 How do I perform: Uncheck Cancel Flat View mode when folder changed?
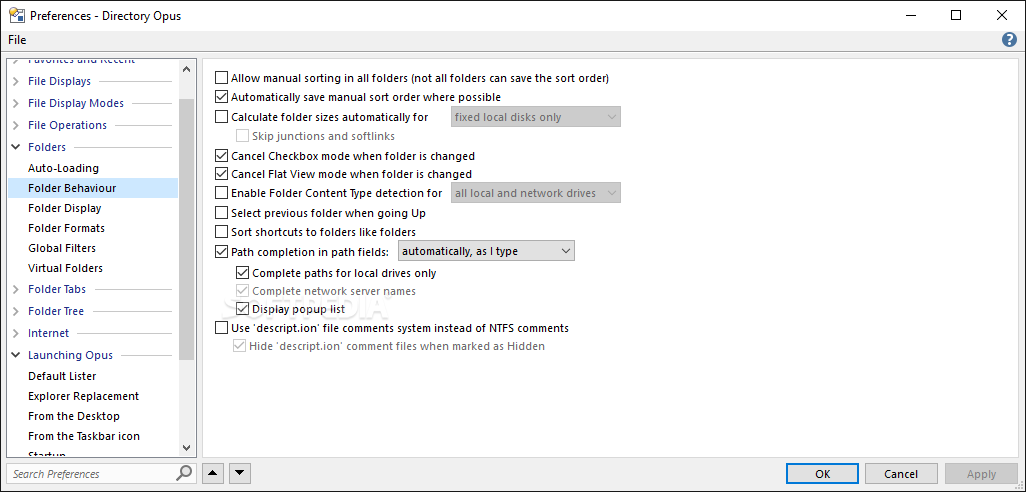tap(222, 174)
